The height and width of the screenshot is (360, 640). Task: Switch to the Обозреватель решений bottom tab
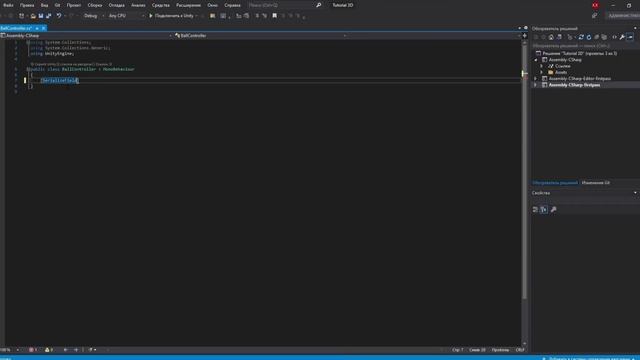click(x=555, y=183)
